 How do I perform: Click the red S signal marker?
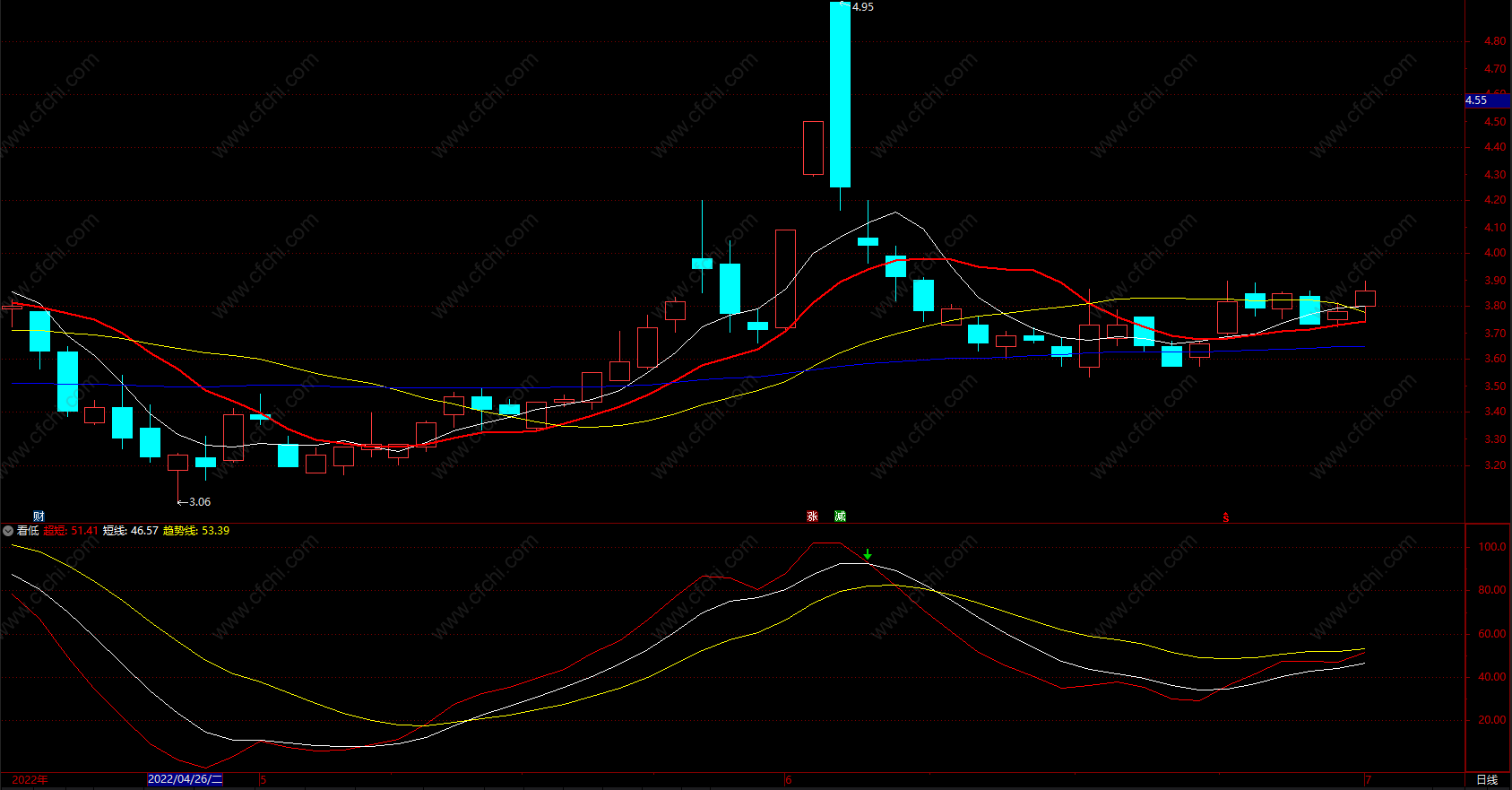[x=1226, y=517]
